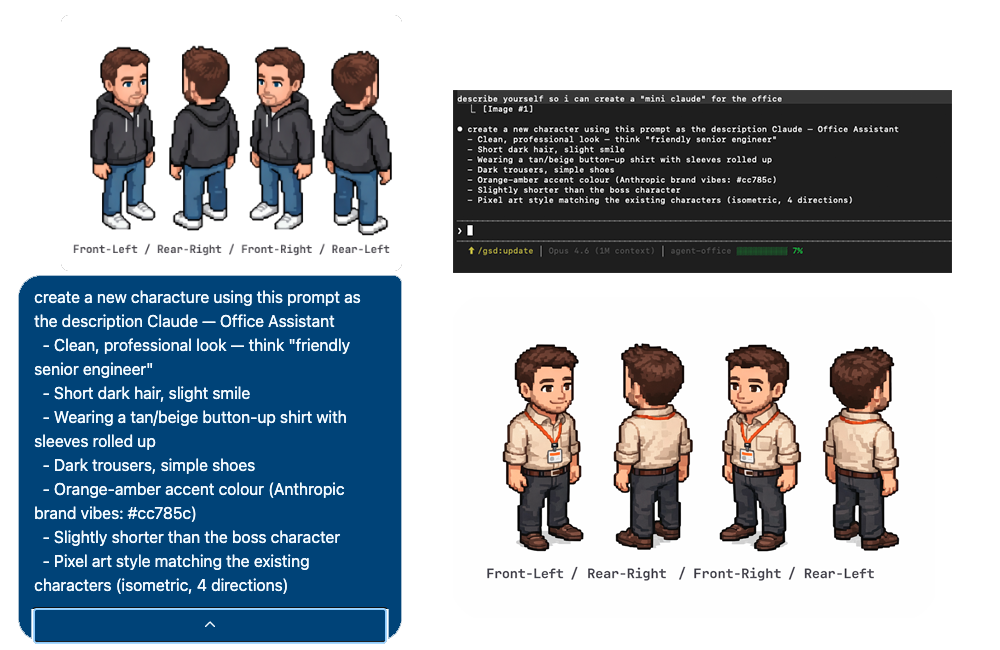Screen dimensions: 1000x650
Task: Click blue box text 'brand vibes: #cc785c)'
Action: (115, 513)
